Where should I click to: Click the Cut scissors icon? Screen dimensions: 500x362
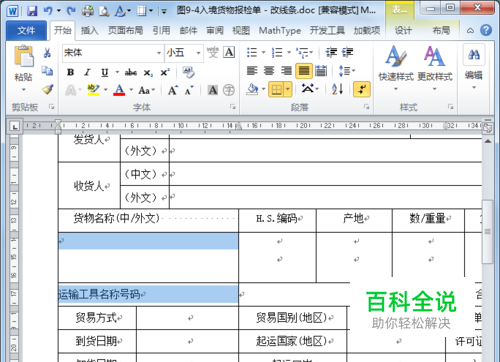47,53
